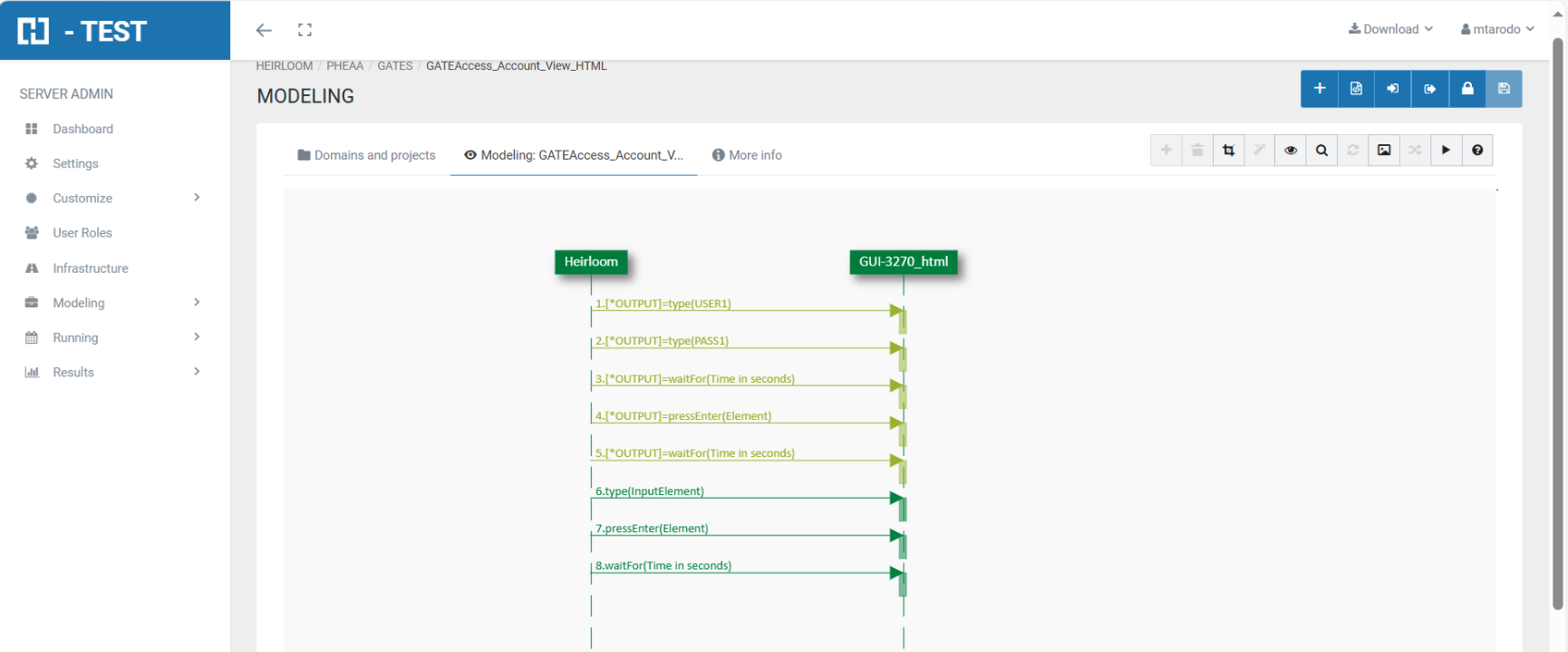Open the More info tab
Image resolution: width=1568 pixels, height=652 pixels.
click(x=747, y=155)
